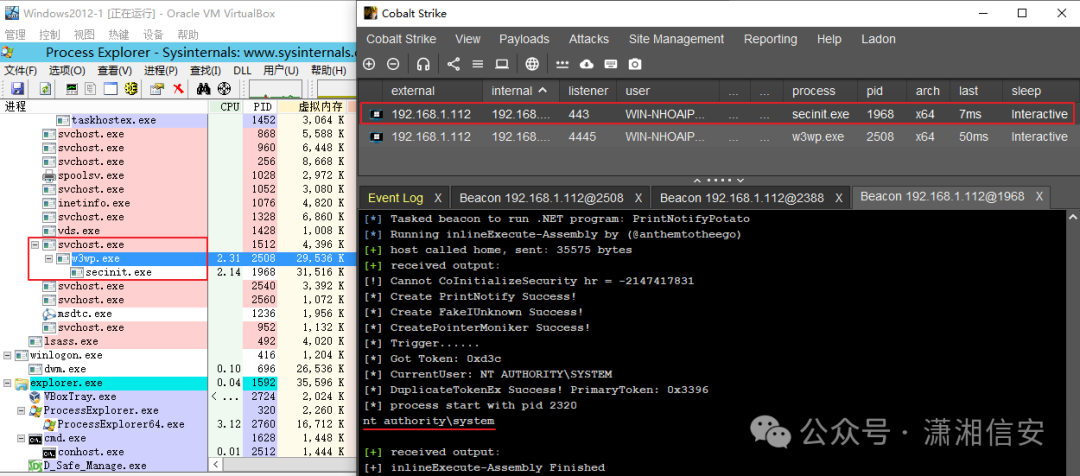Screen dimensions: 1080x476
Task: Collapse the svchost.exe tree node with PID 1512
Action: 35,245
